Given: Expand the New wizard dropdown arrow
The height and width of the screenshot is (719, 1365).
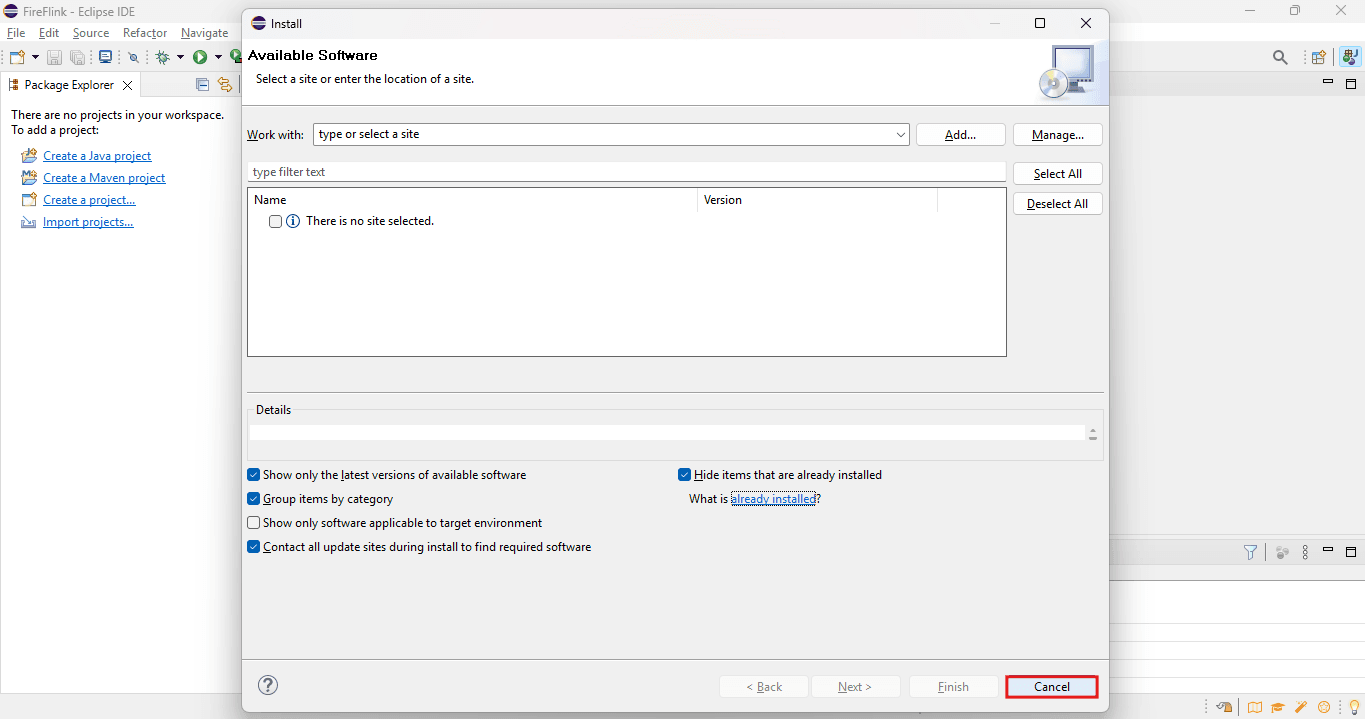Looking at the screenshot, I should tap(35, 58).
